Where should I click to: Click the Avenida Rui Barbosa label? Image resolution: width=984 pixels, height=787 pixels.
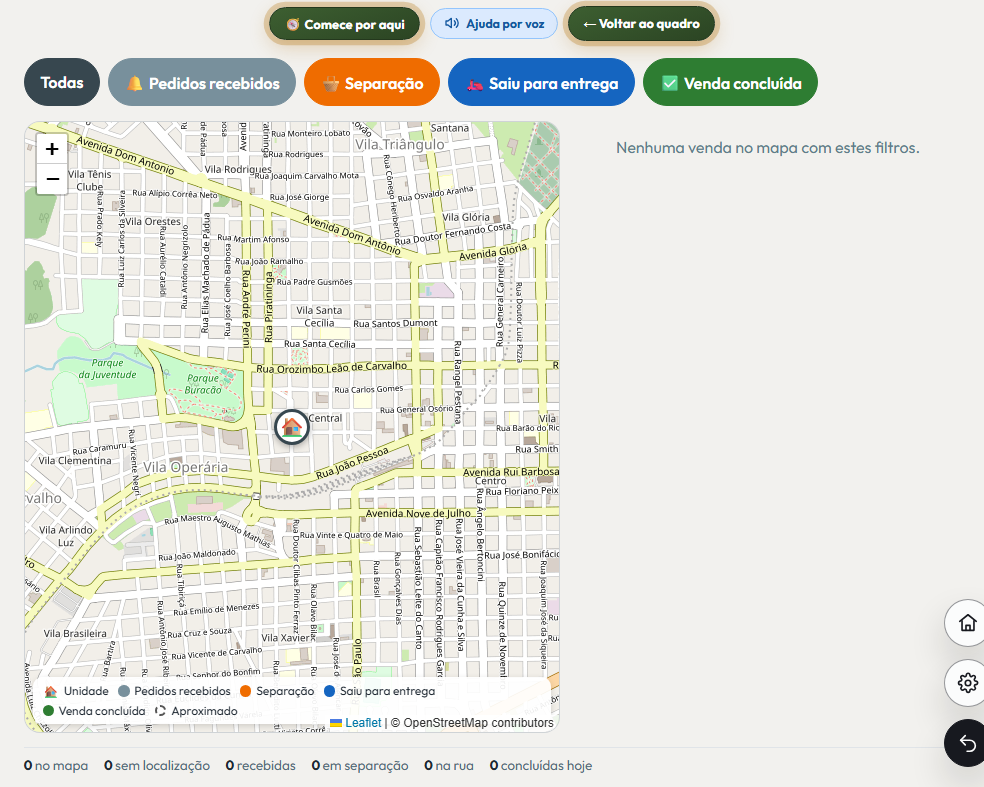511,472
